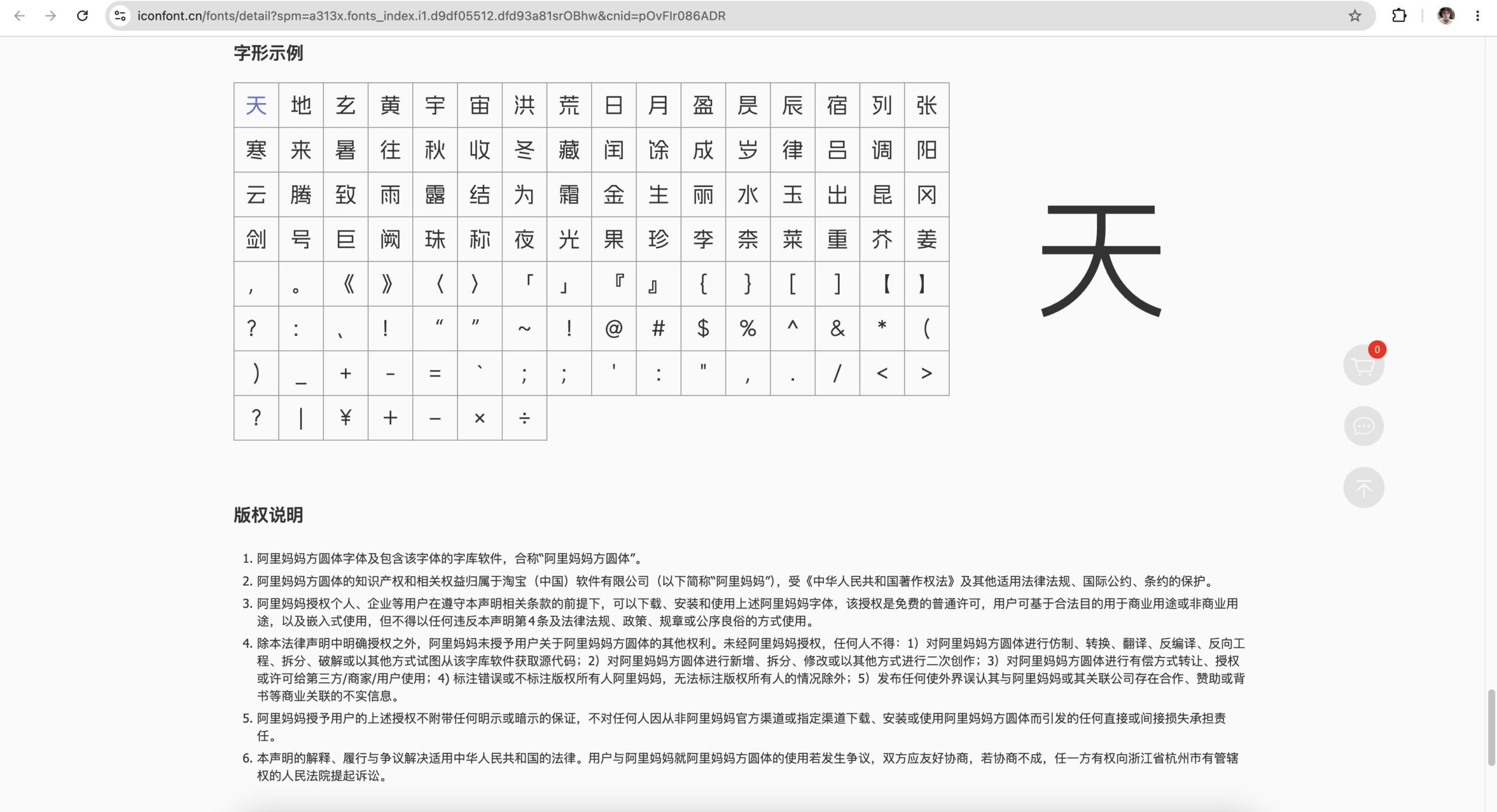Image resolution: width=1497 pixels, height=812 pixels.
Task: Select the glyph 霜 in the table
Action: [569, 195]
